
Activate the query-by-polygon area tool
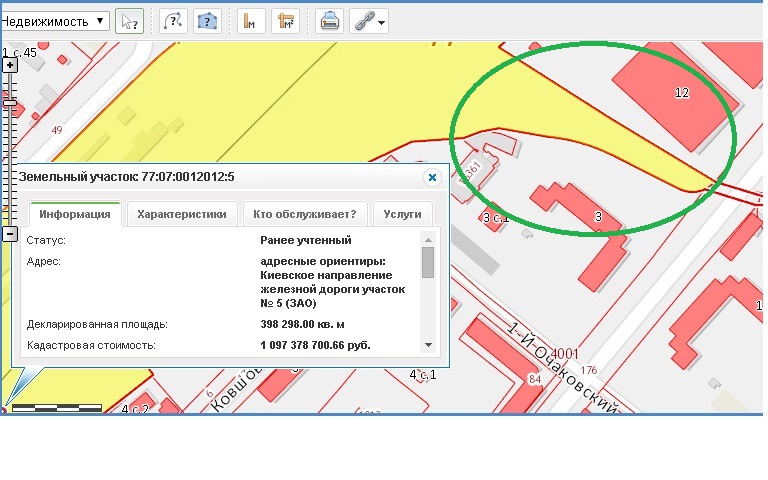click(207, 21)
